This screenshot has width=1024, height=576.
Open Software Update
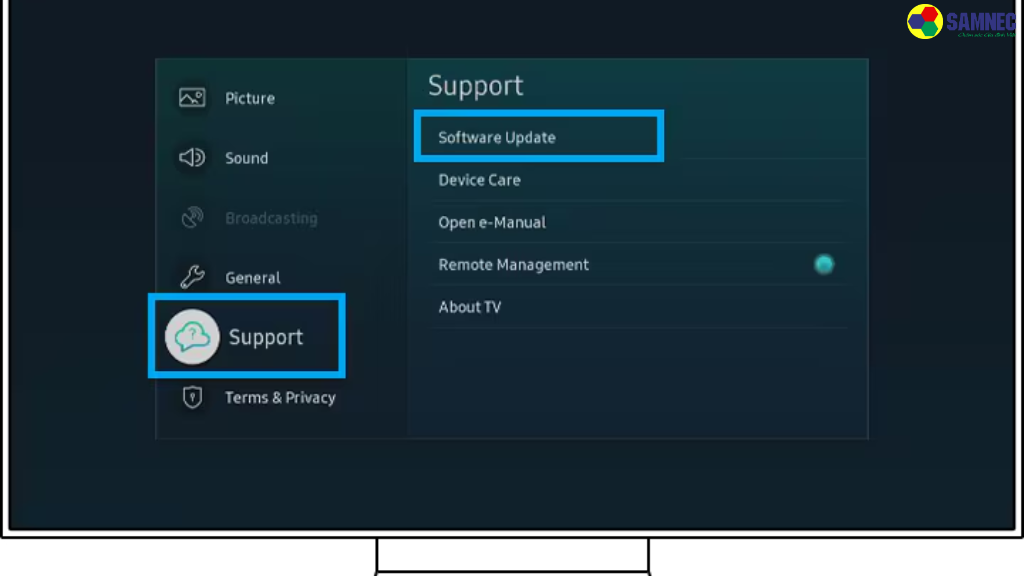pyautogui.click(x=497, y=137)
